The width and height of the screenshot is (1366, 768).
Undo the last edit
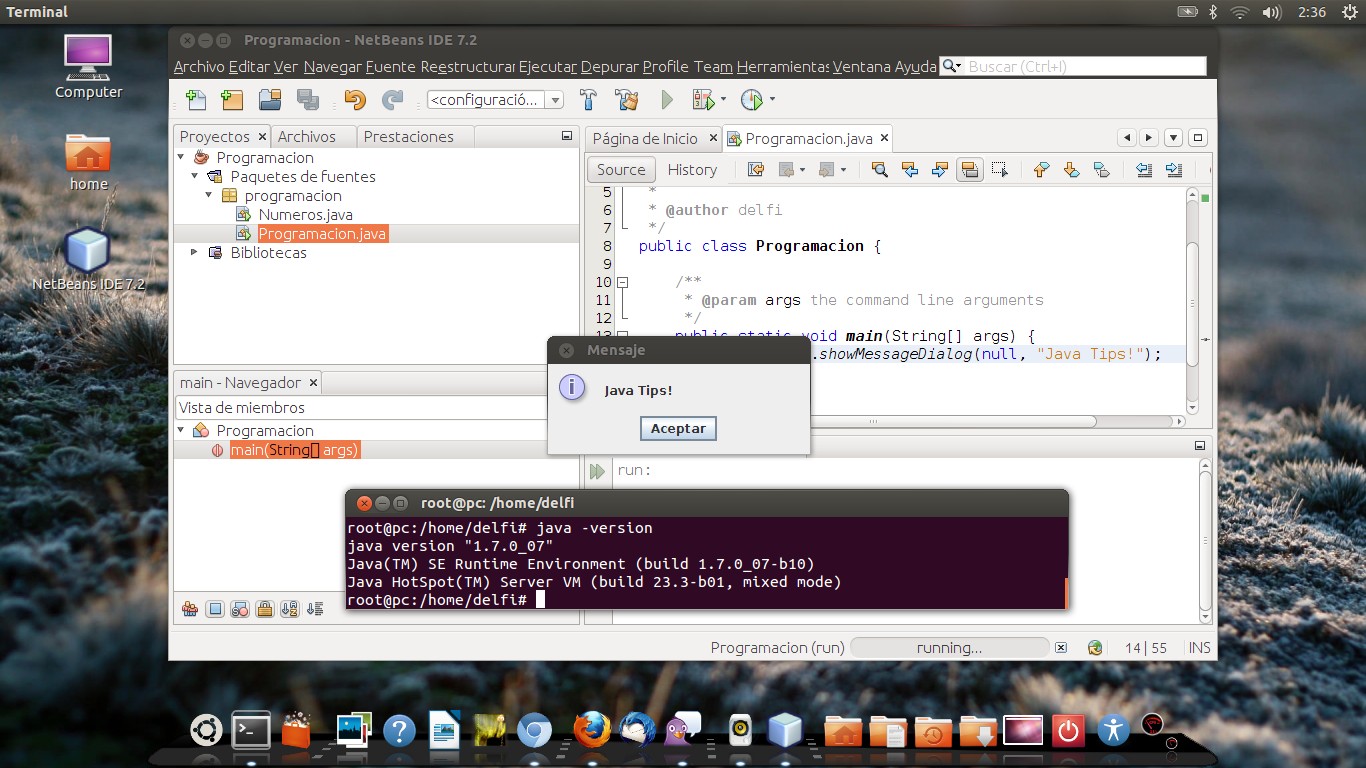click(356, 99)
